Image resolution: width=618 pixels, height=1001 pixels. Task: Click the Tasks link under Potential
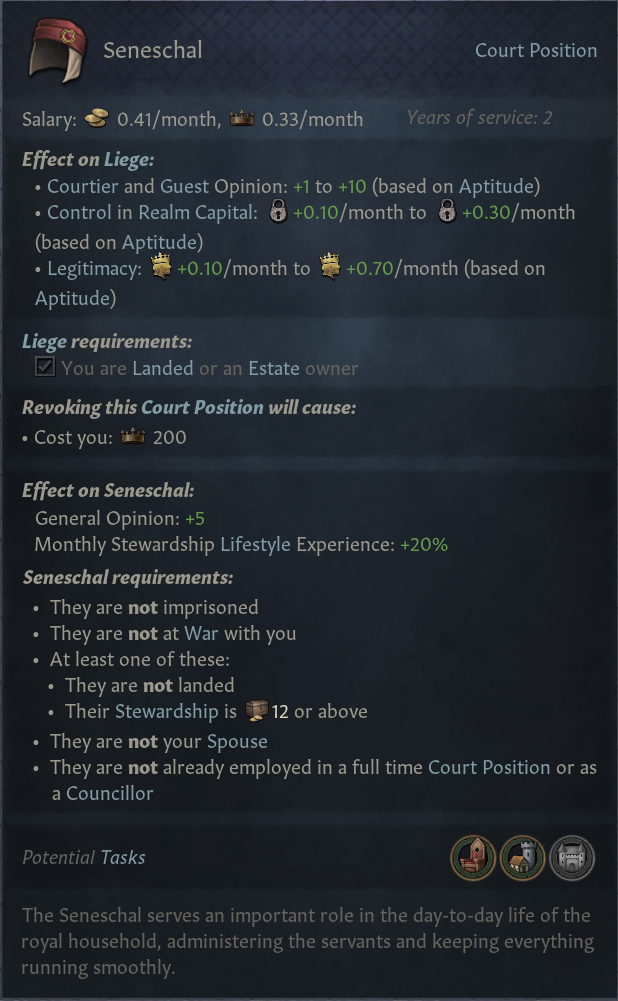tap(122, 857)
